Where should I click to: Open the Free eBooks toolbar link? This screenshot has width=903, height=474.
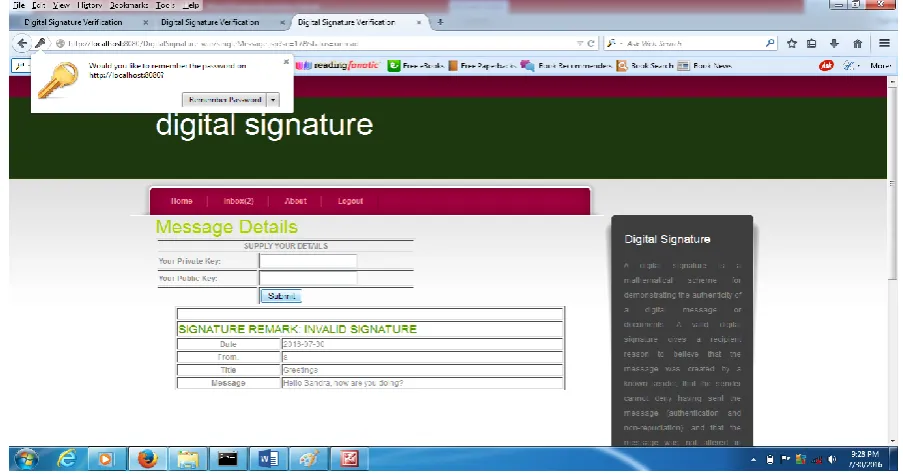pos(416,66)
